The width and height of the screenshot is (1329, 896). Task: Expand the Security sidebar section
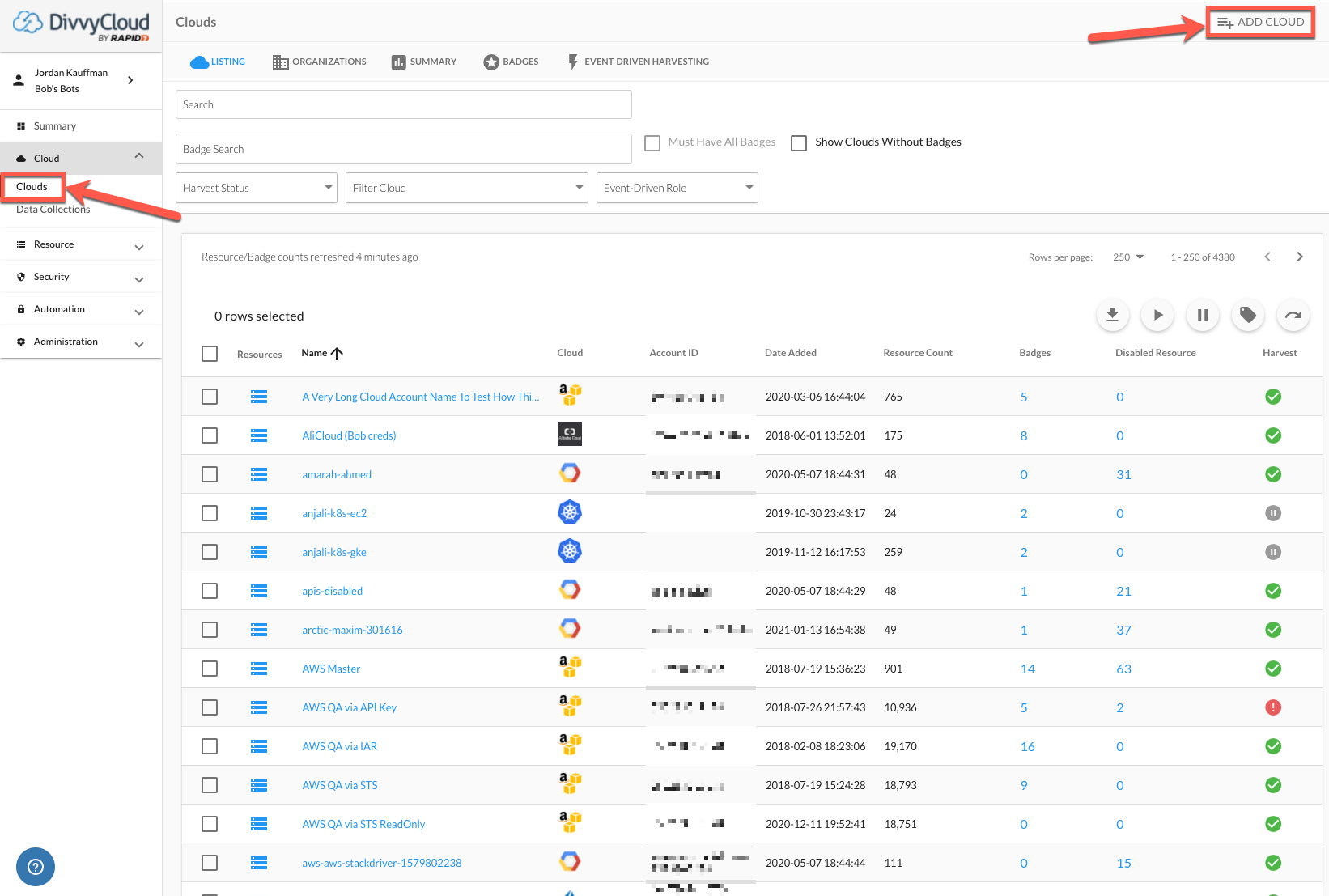pyautogui.click(x=139, y=279)
